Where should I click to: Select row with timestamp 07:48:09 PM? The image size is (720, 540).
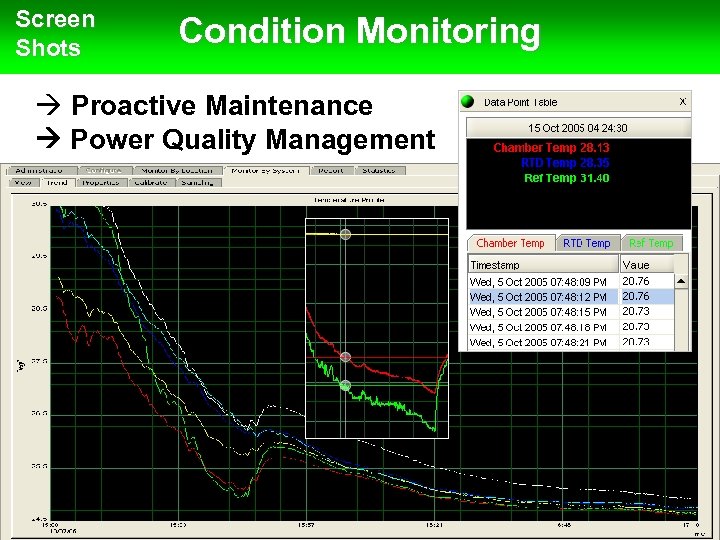tap(571, 281)
